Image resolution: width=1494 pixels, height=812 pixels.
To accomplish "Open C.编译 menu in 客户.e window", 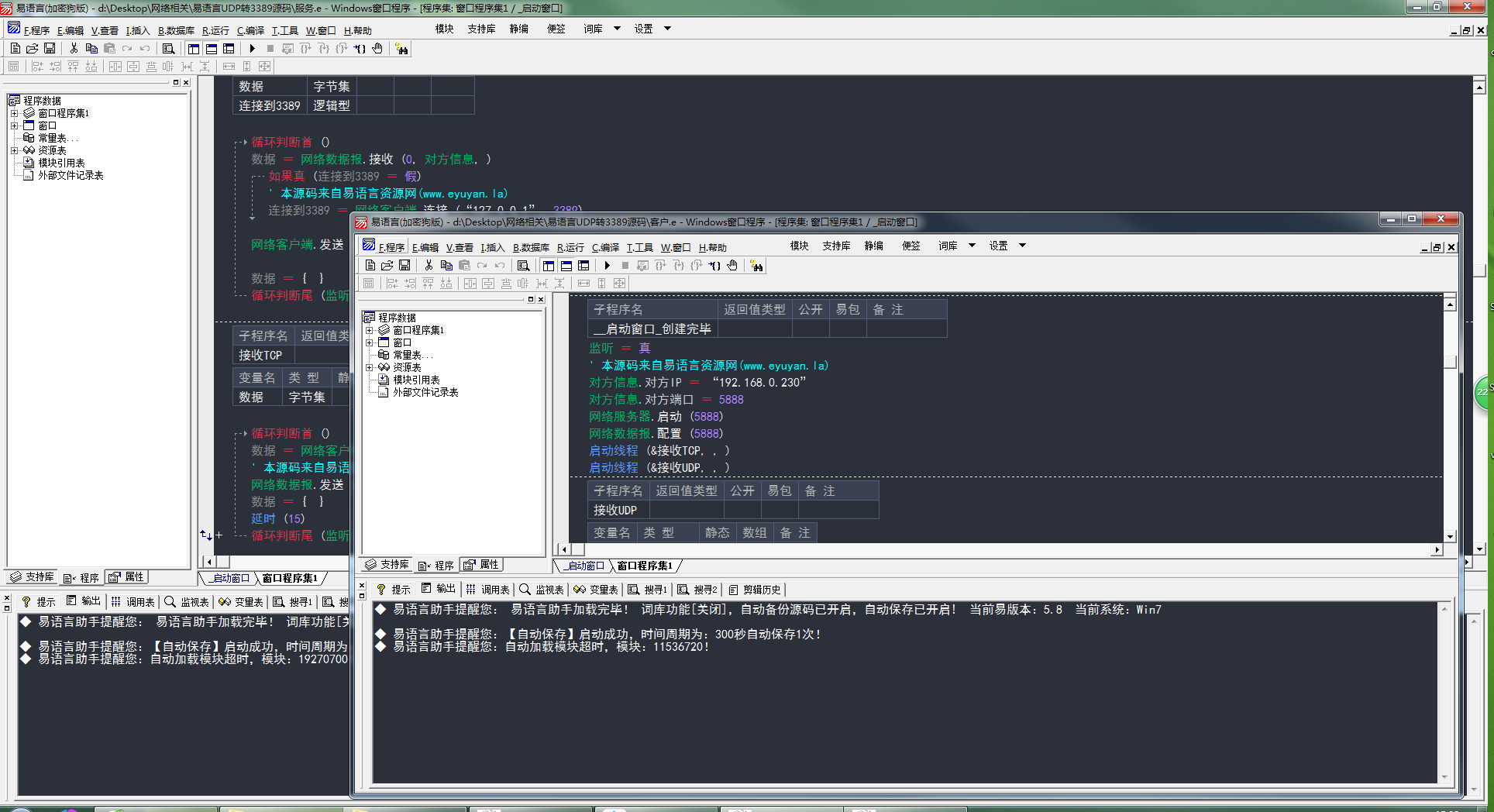I will [605, 248].
